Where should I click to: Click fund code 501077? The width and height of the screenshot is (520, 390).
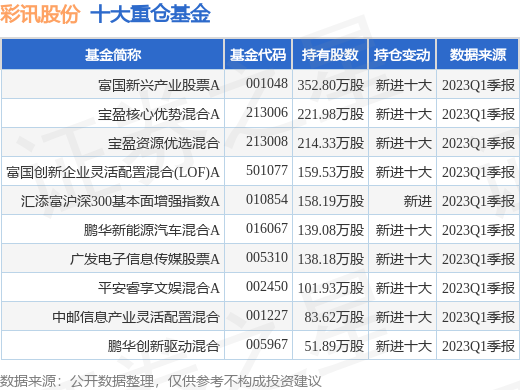coord(267,171)
